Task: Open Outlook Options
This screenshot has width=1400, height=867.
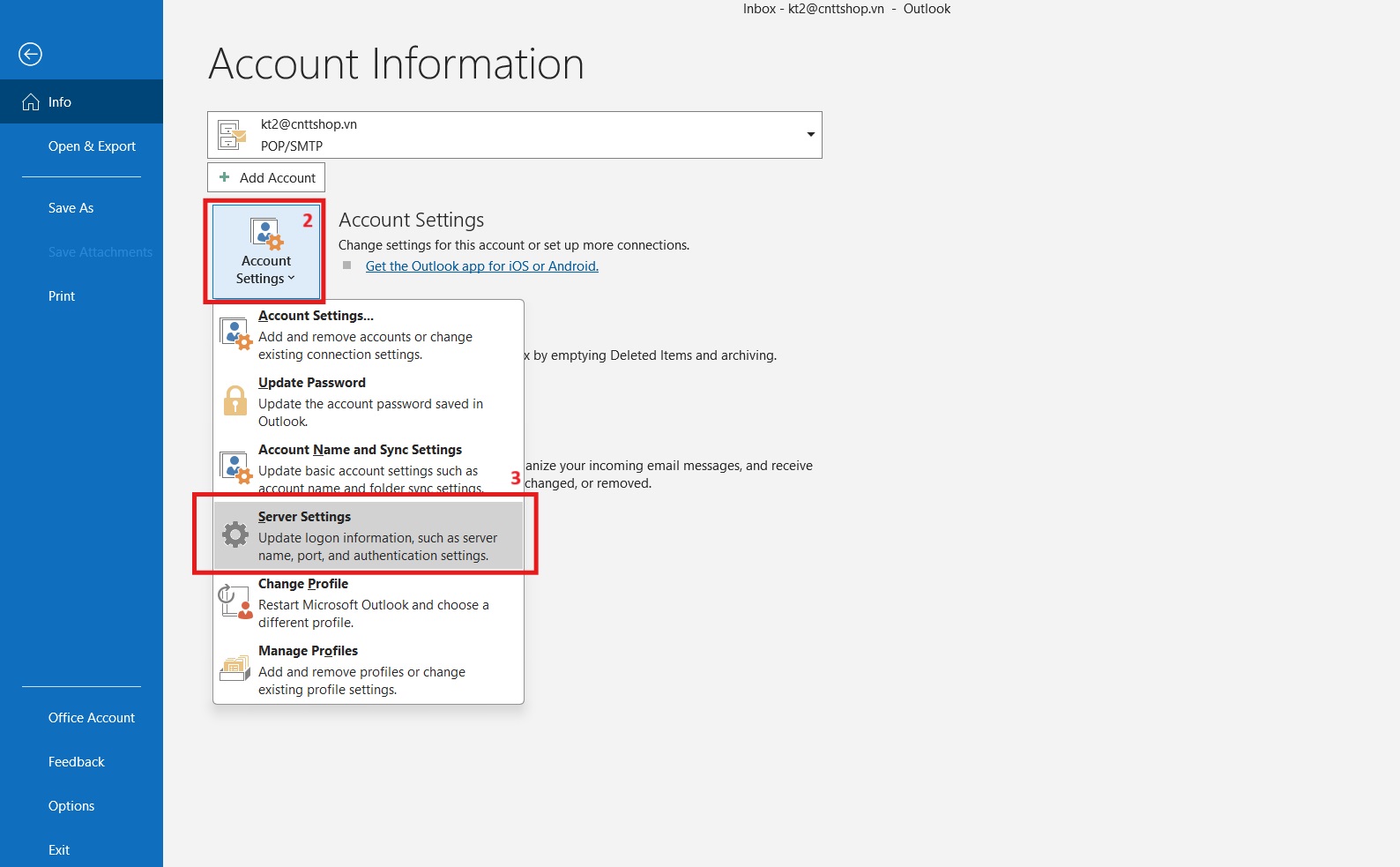Action: (x=71, y=806)
